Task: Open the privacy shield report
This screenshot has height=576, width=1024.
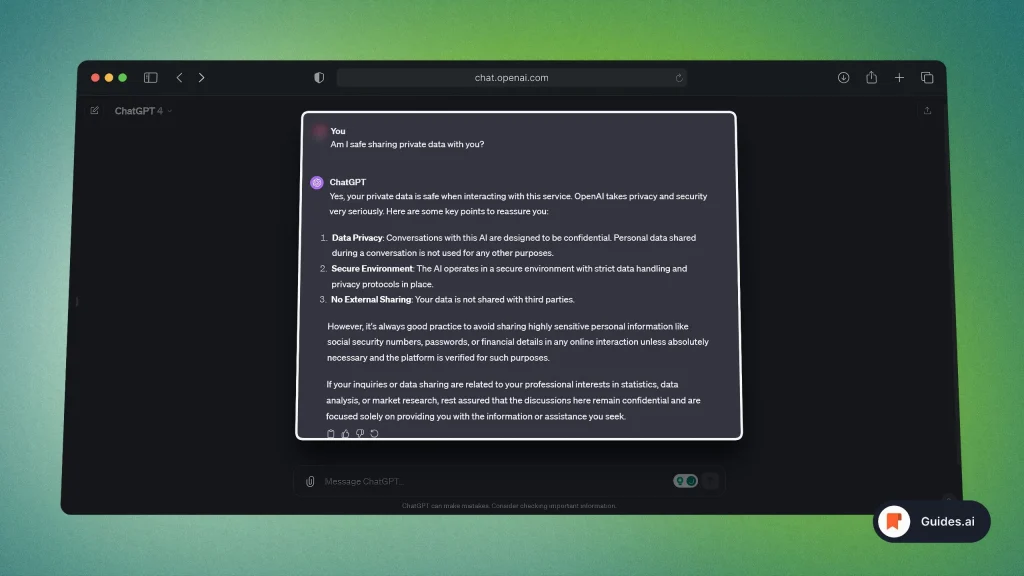Action: 319,78
